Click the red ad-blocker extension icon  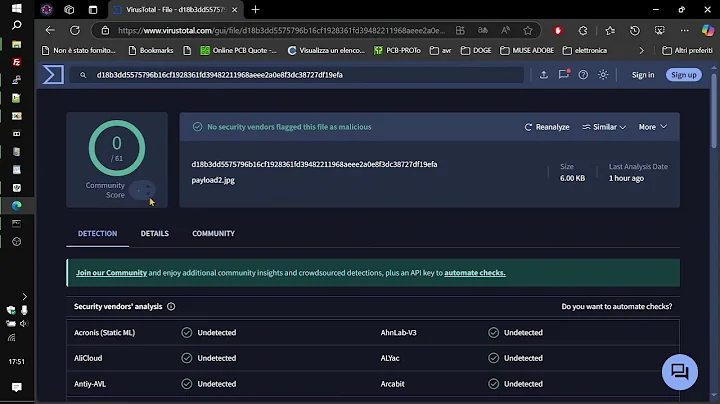coord(558,30)
